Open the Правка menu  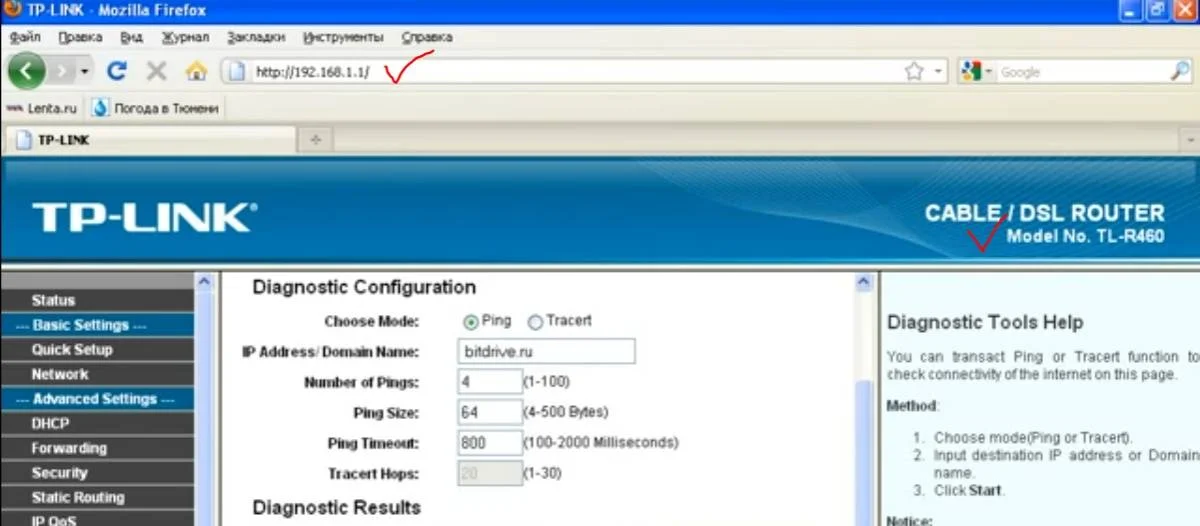coord(80,37)
